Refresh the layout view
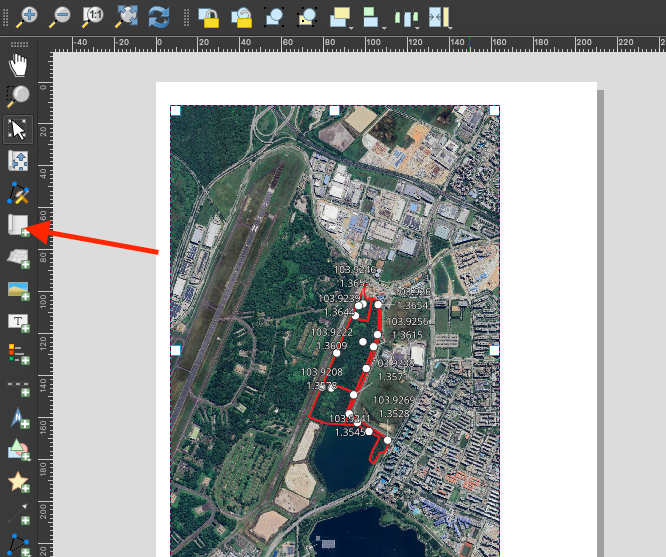The image size is (666, 557). click(x=158, y=16)
